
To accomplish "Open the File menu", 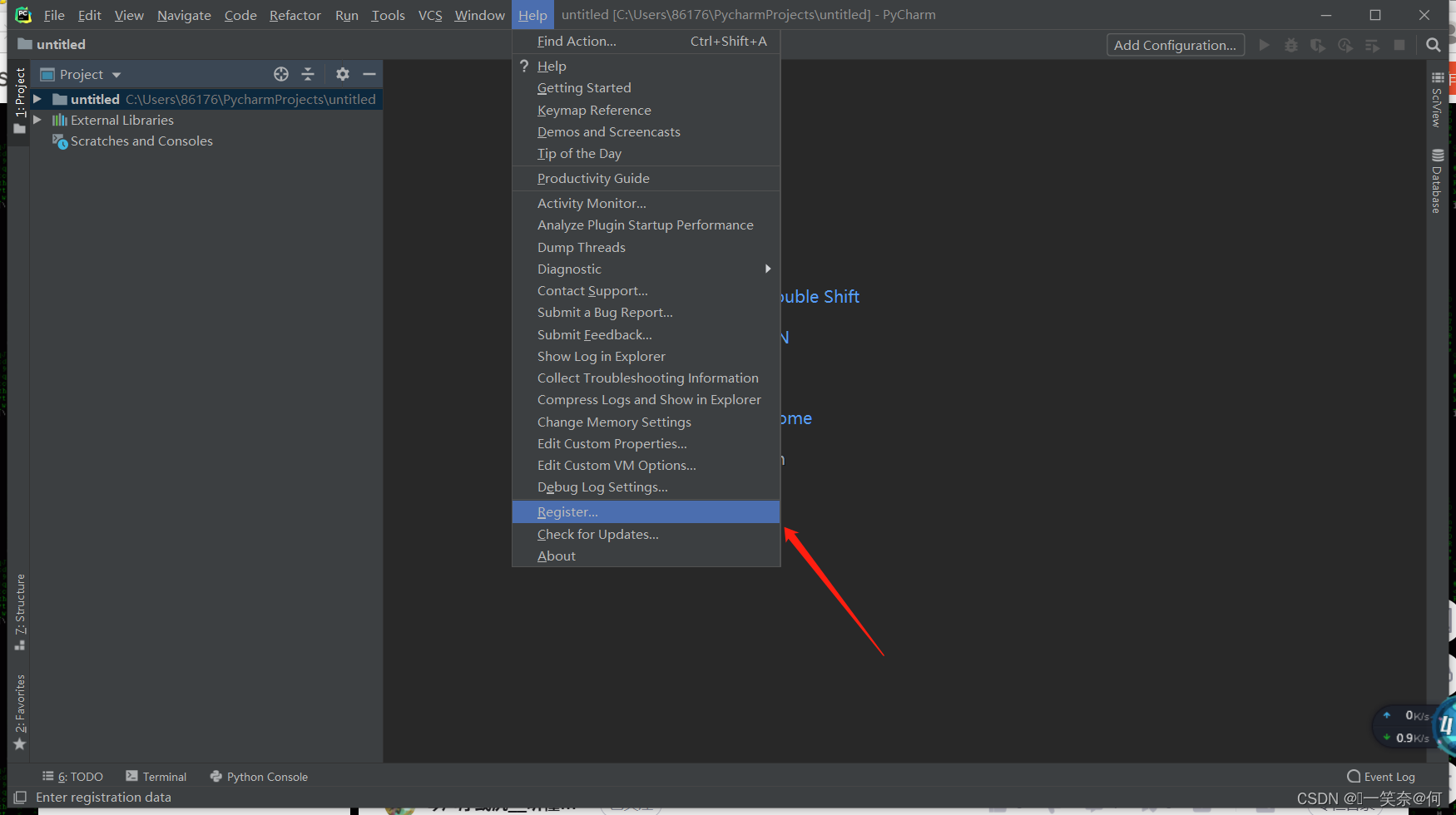I will pos(54,15).
